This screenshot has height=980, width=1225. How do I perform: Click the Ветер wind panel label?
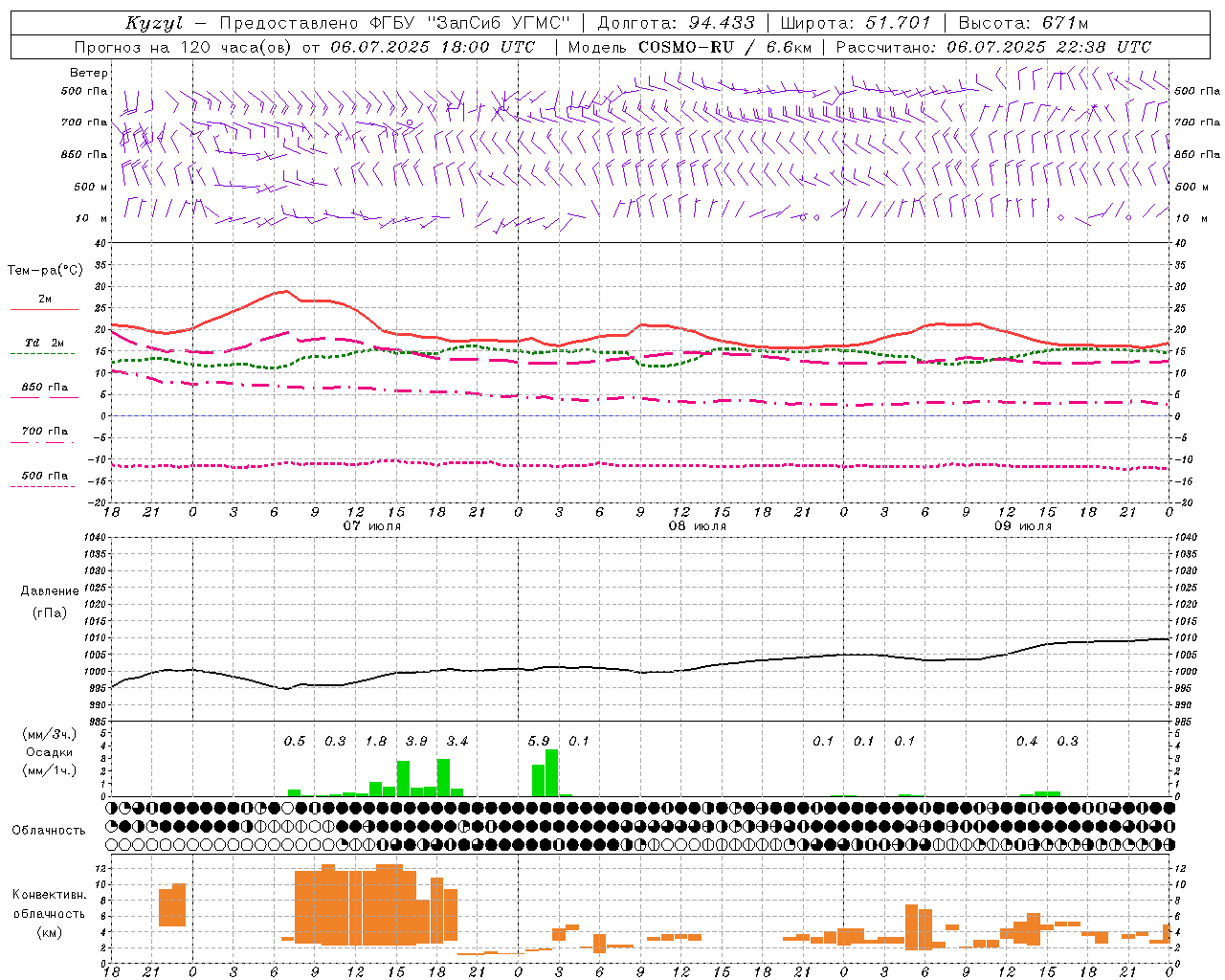(x=89, y=73)
